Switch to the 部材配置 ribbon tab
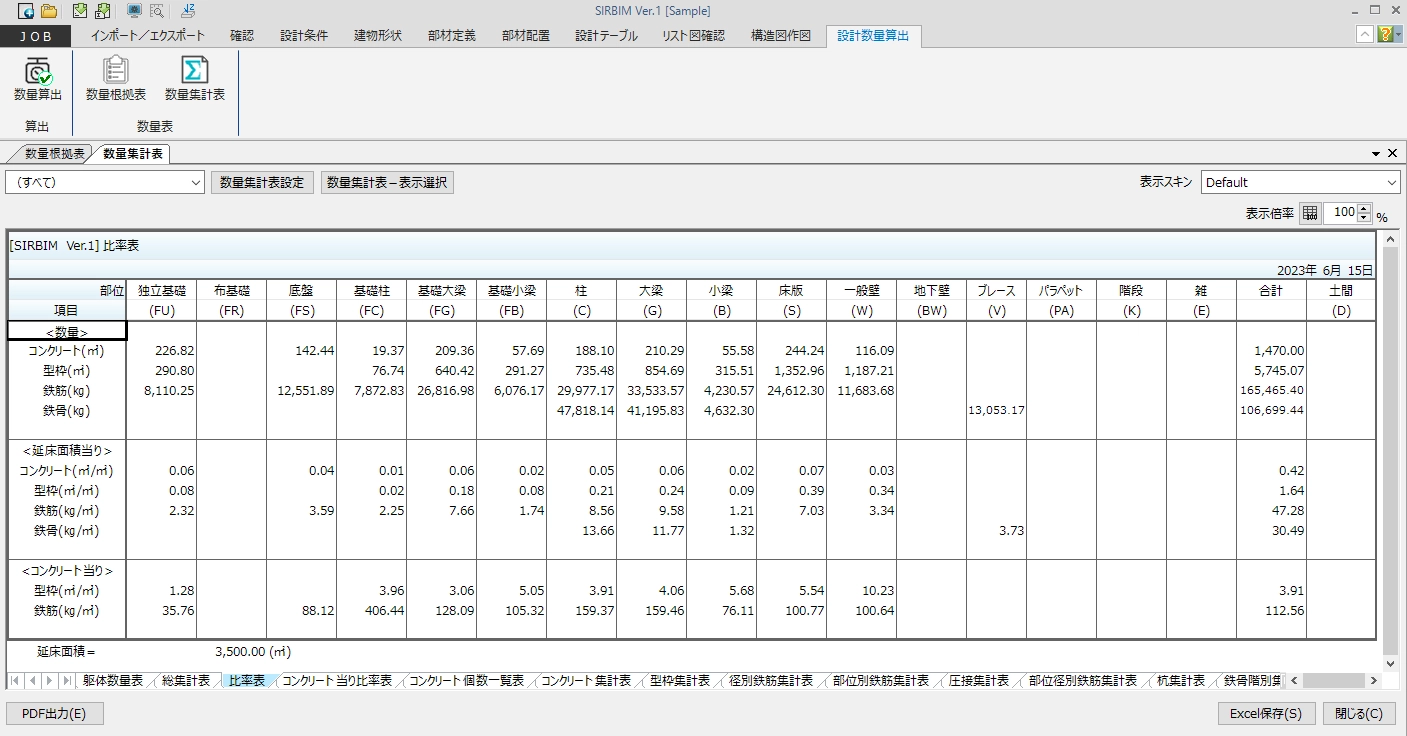This screenshot has height=736, width=1407. 526,36
